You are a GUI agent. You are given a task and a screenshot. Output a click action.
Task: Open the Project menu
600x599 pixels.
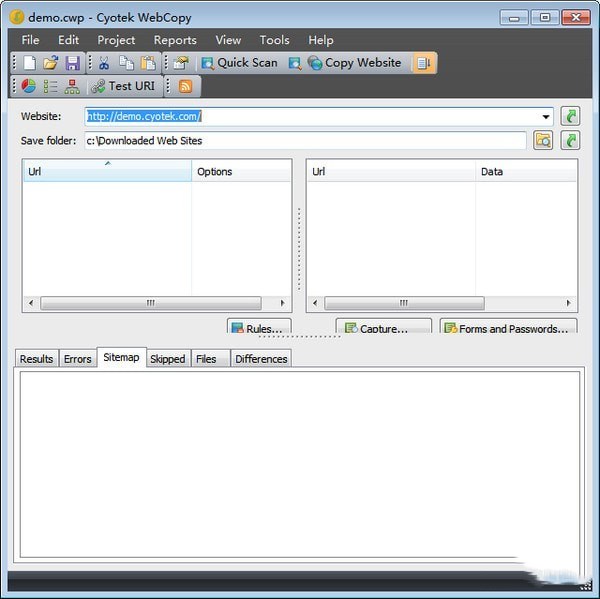point(116,40)
